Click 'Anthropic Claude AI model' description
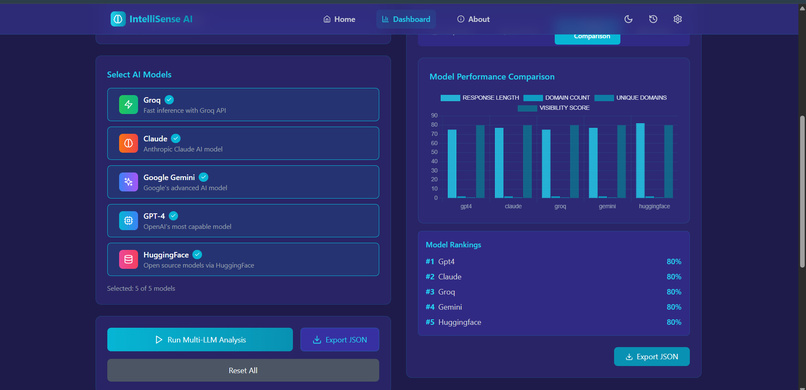 click(183, 149)
